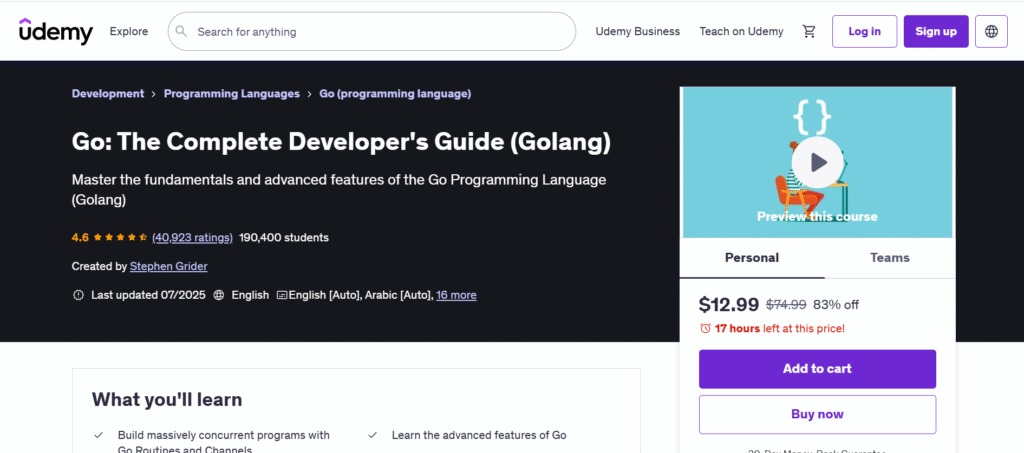Open instructor Stephen Grider's profile

pyautogui.click(x=168, y=266)
